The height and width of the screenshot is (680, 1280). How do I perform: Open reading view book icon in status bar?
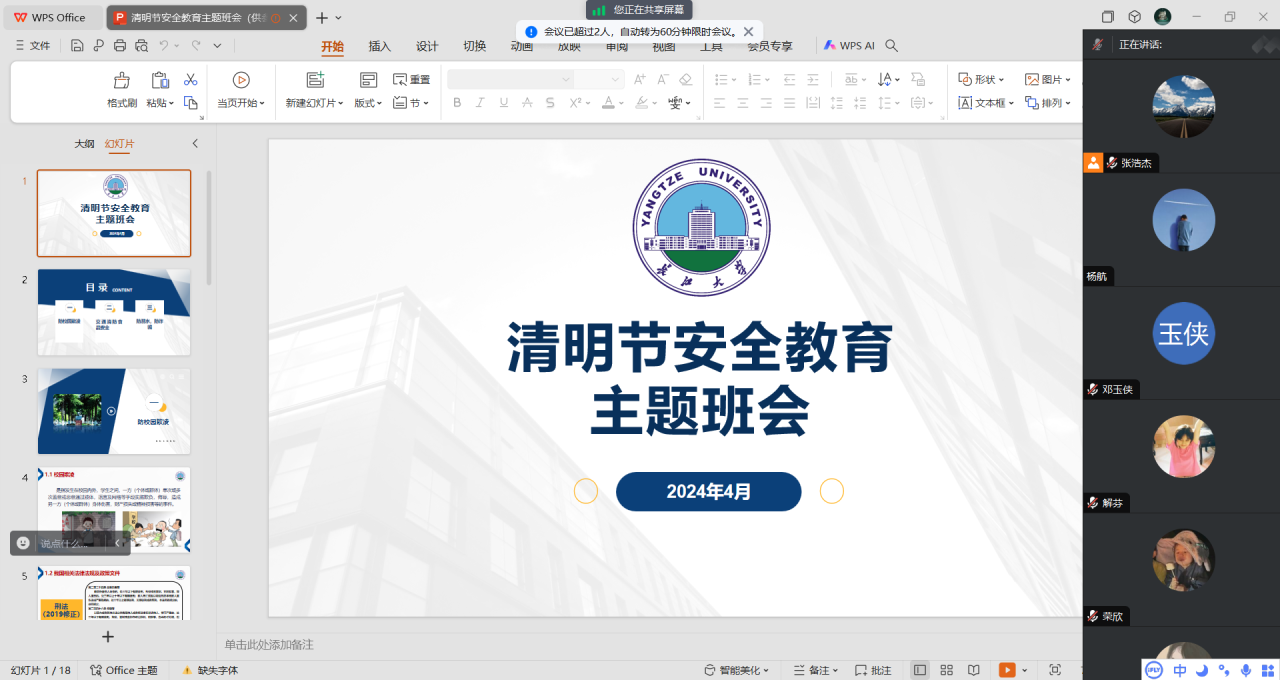[x=973, y=670]
